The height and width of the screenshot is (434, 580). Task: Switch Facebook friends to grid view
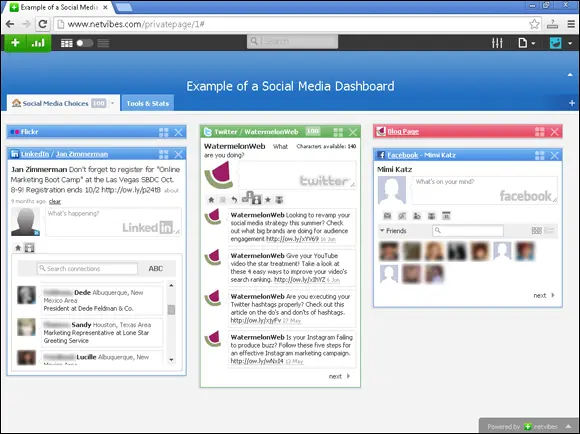tap(536, 231)
